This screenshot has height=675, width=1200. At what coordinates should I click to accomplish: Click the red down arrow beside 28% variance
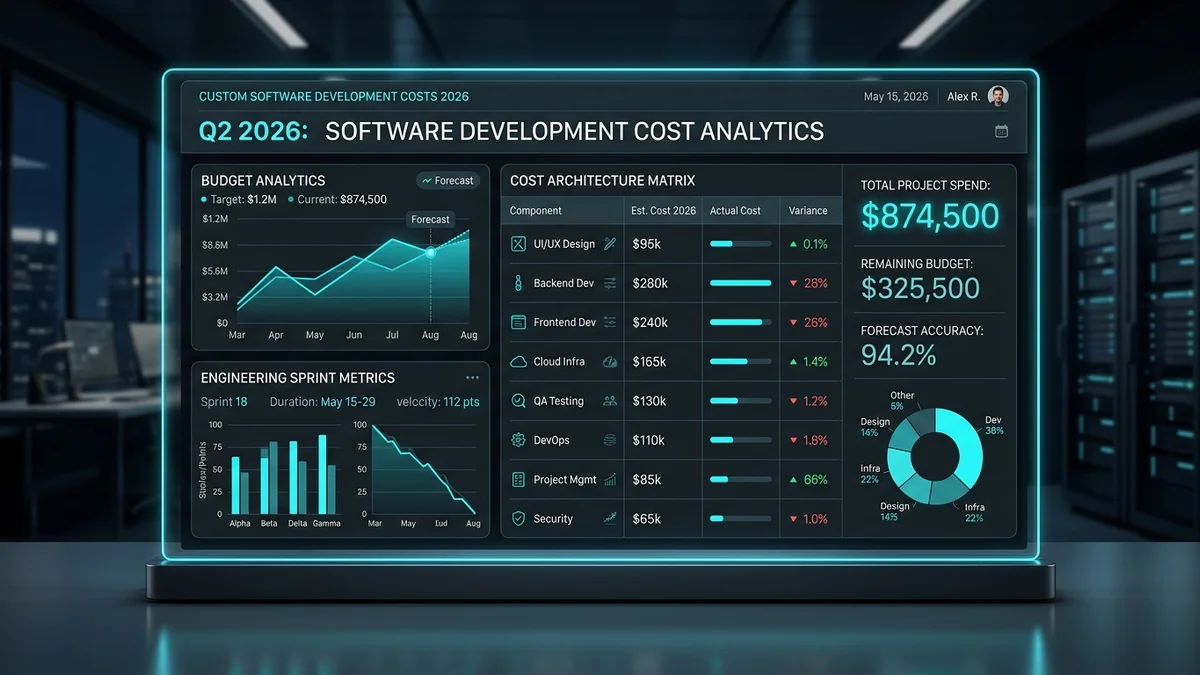tap(793, 283)
